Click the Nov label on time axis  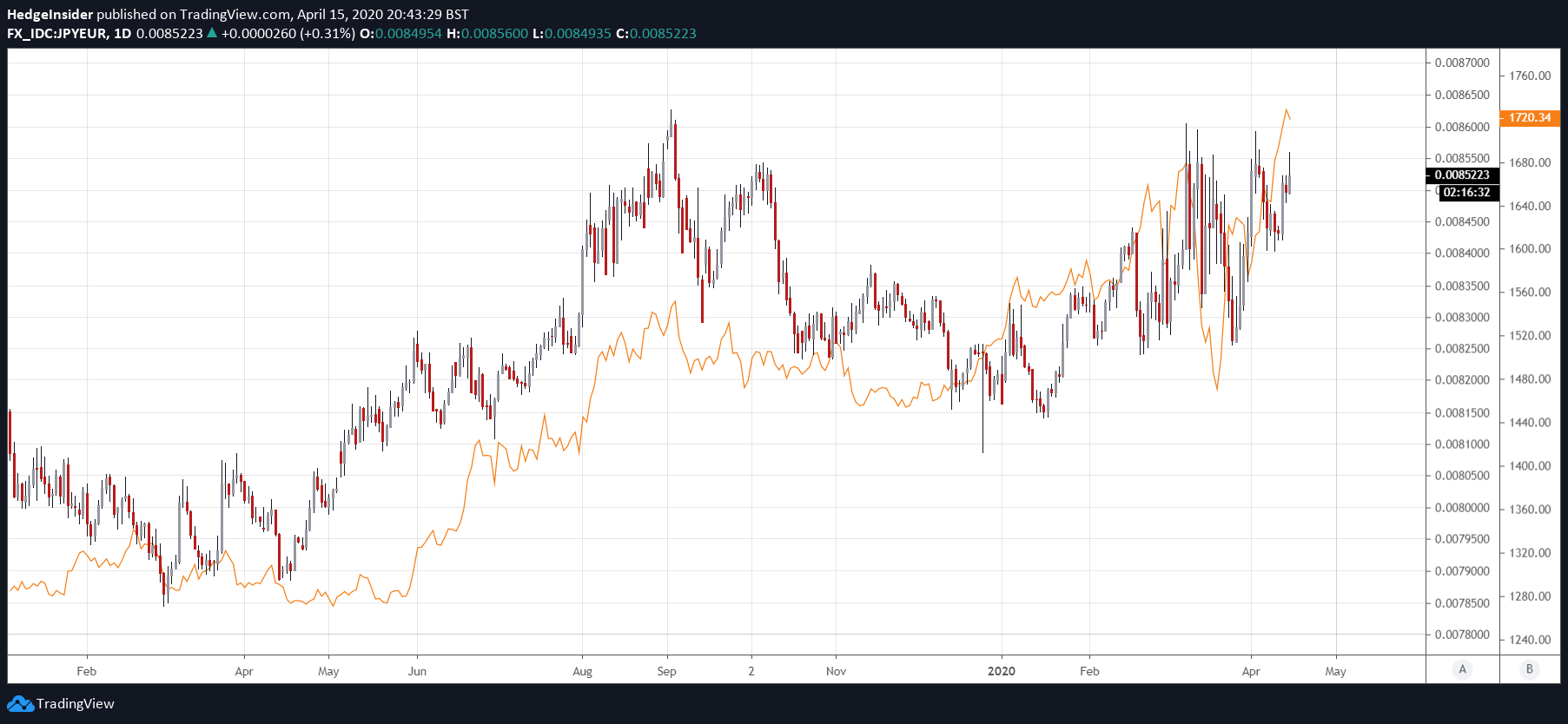click(x=836, y=671)
